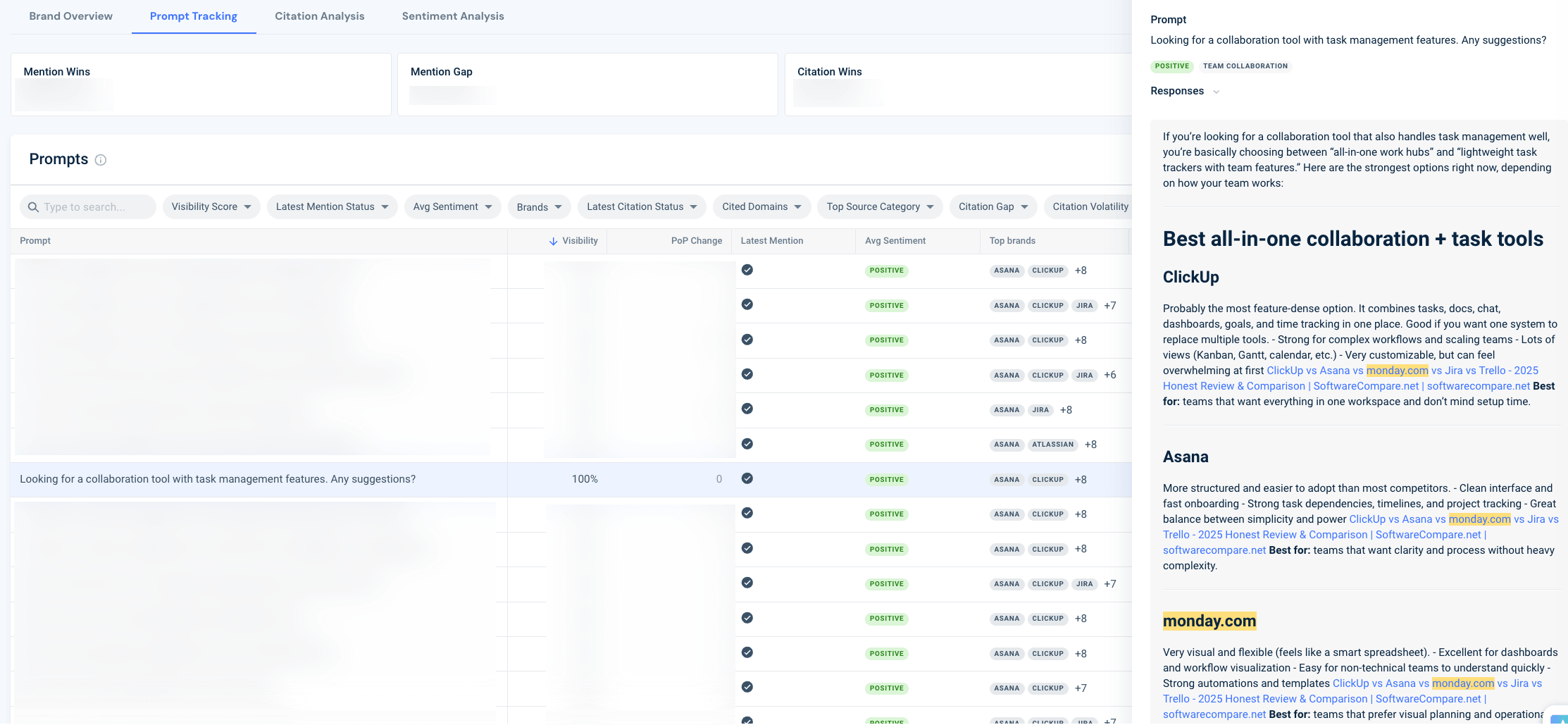Open the Brand Overview tab
This screenshot has width=1568, height=725.
click(70, 16)
